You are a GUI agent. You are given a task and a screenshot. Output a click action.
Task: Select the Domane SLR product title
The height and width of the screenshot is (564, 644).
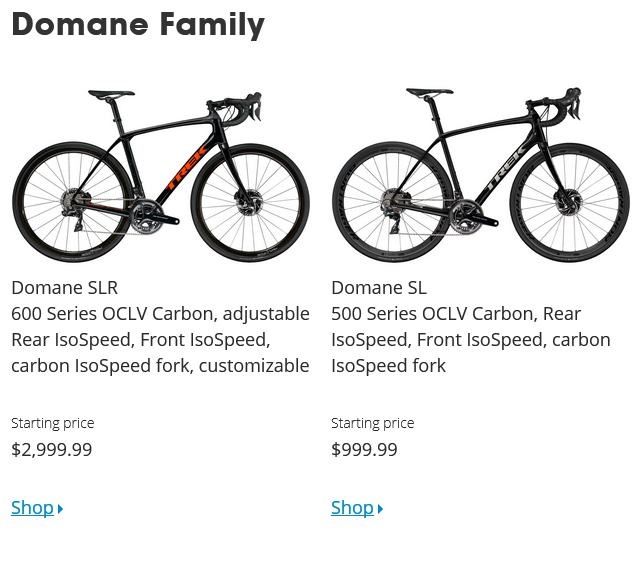[x=65, y=288]
